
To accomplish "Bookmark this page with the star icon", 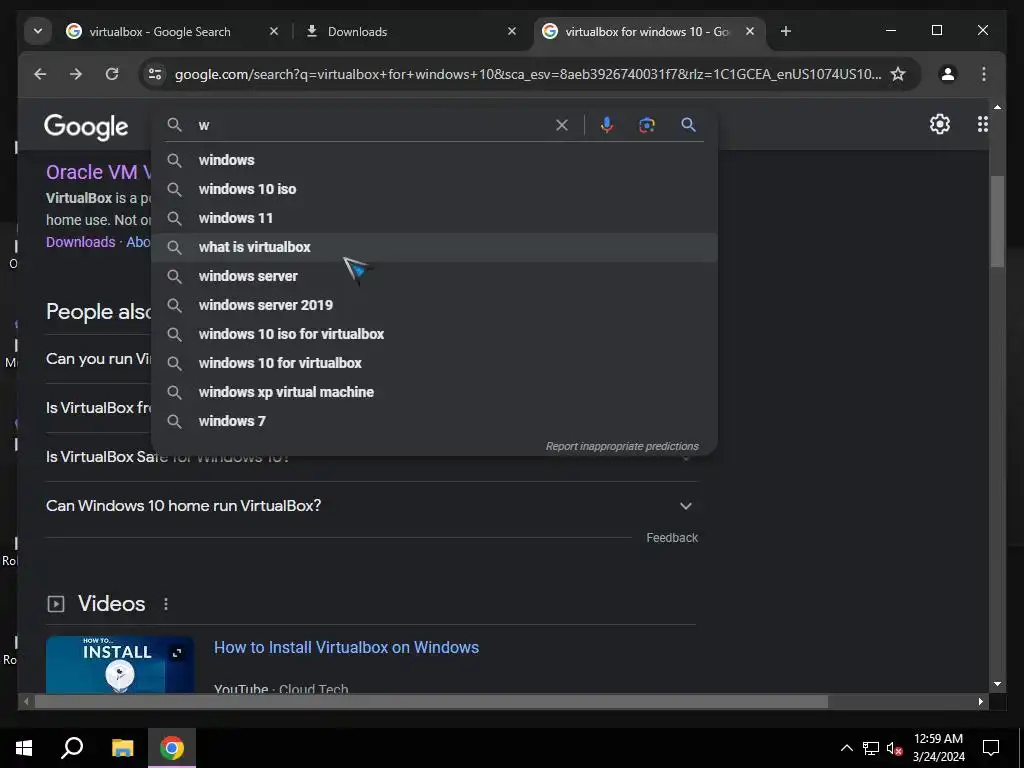I will pyautogui.click(x=898, y=74).
